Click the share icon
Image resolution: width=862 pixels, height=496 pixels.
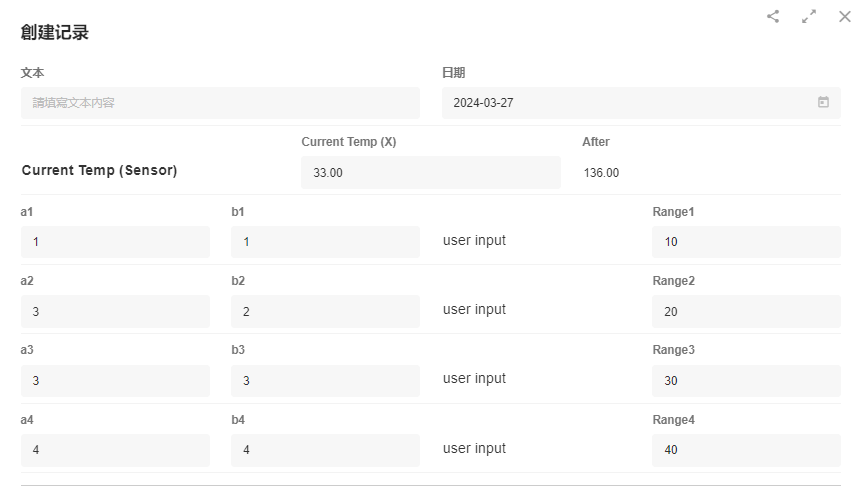coord(773,16)
